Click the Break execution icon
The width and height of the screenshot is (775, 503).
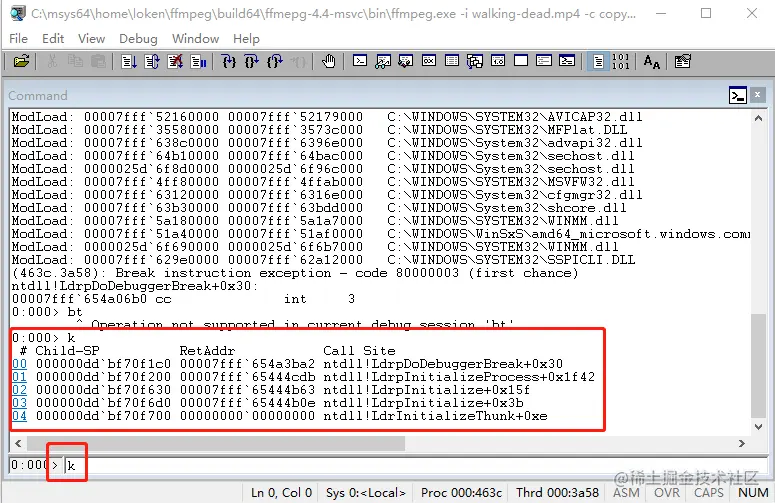pyautogui.click(x=199, y=62)
